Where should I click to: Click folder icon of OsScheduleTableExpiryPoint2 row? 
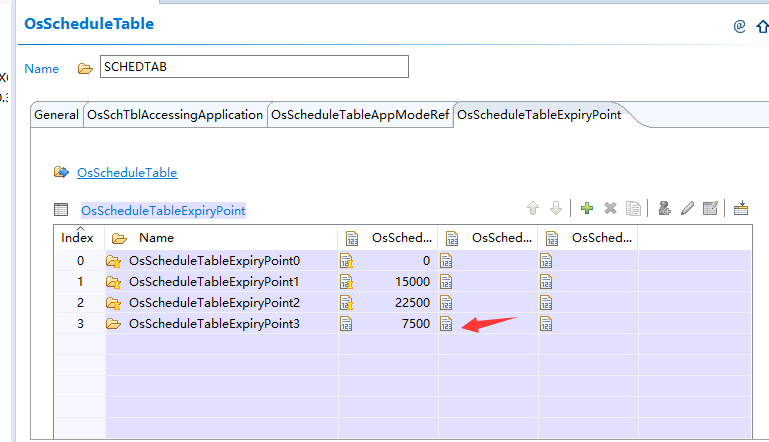[113, 303]
